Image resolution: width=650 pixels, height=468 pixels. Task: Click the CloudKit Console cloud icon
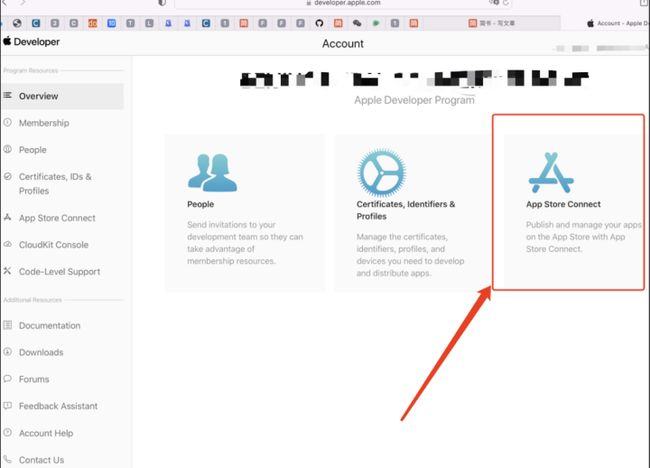point(7,244)
